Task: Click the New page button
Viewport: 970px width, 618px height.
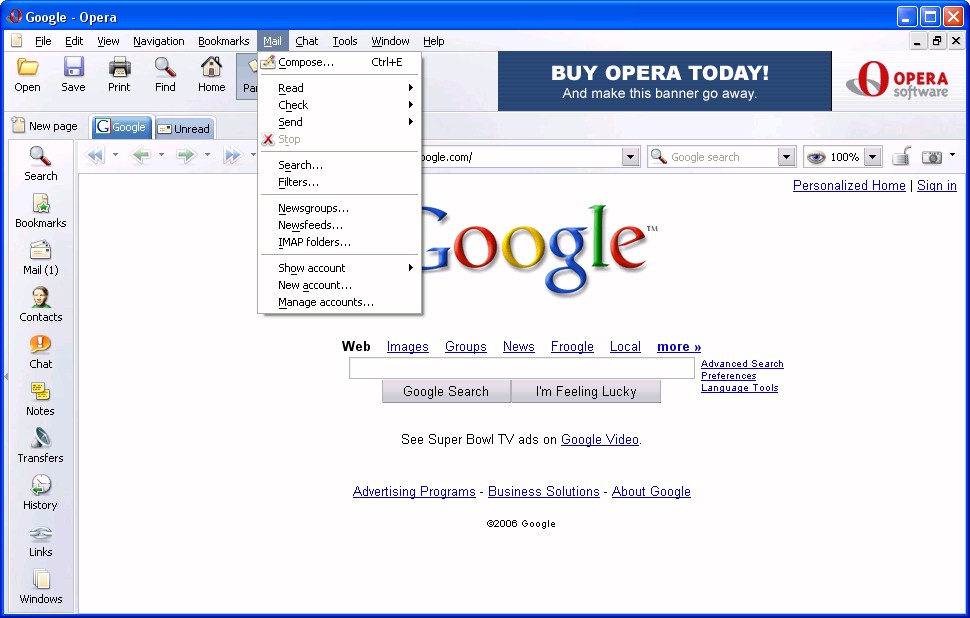Action: [x=45, y=126]
